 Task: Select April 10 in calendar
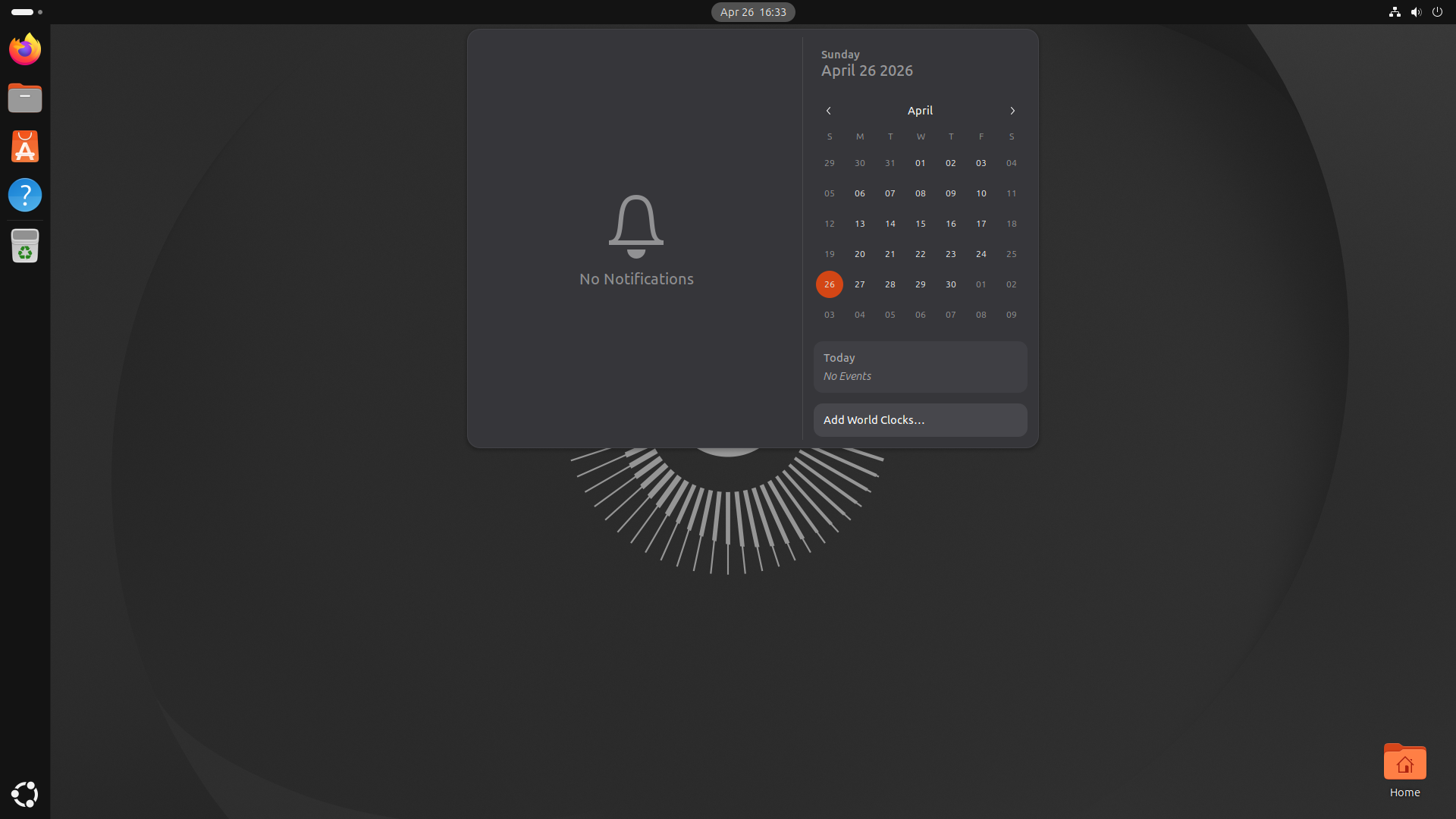coord(981,193)
